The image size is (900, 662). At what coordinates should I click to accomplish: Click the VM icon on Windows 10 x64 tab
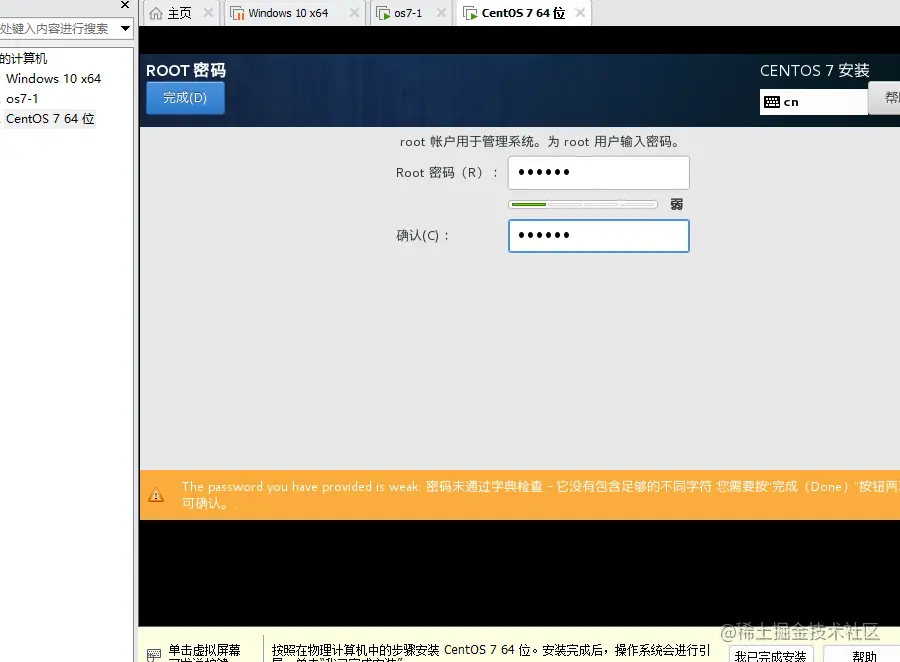(x=237, y=13)
